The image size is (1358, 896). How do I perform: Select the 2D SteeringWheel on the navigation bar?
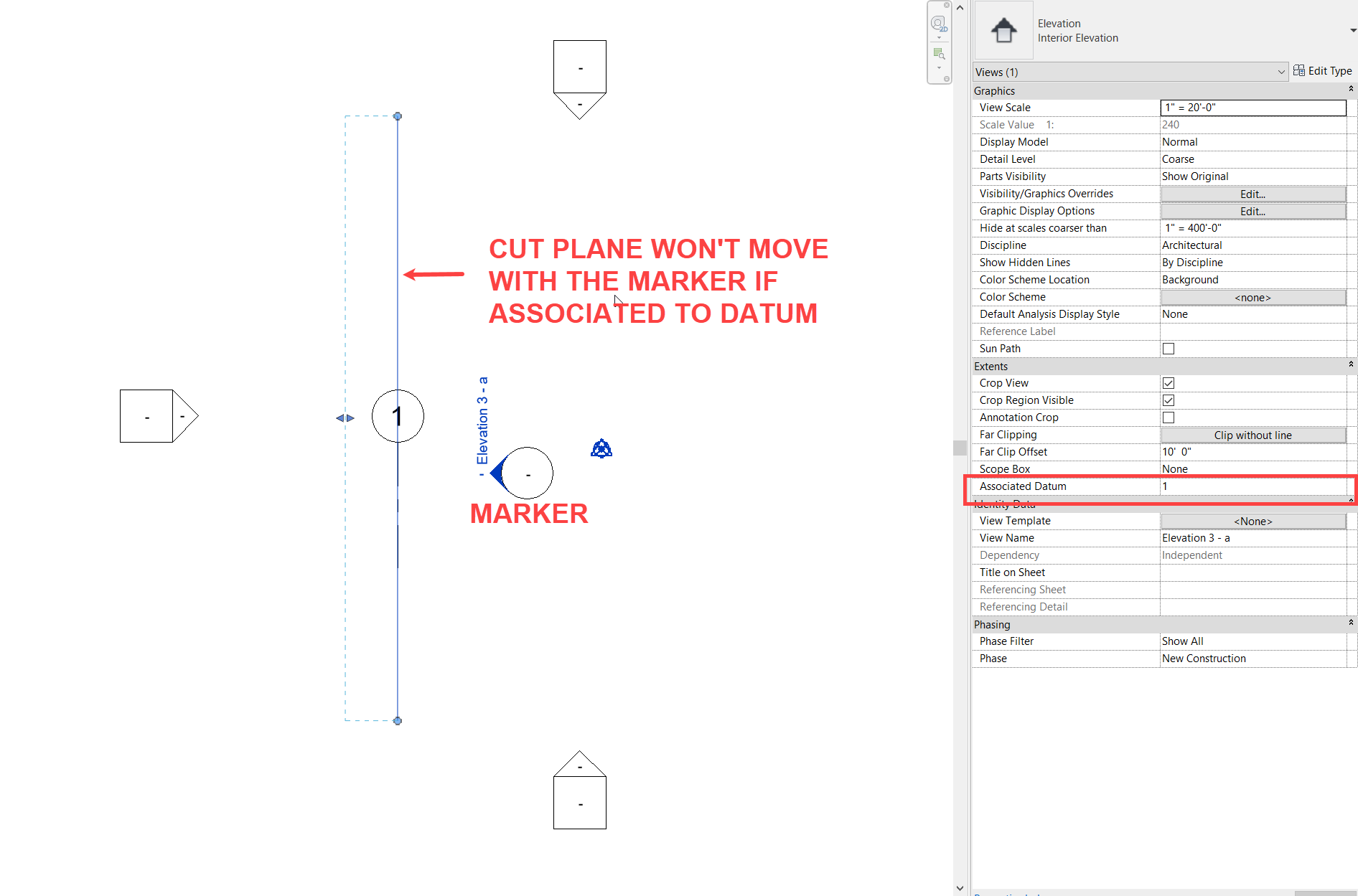point(937,22)
